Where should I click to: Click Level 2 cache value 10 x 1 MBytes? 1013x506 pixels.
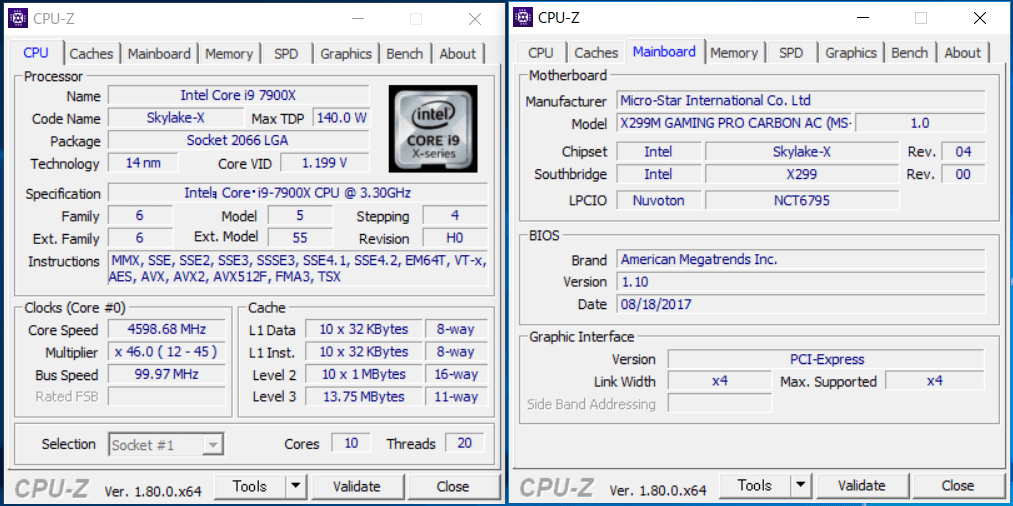click(364, 374)
